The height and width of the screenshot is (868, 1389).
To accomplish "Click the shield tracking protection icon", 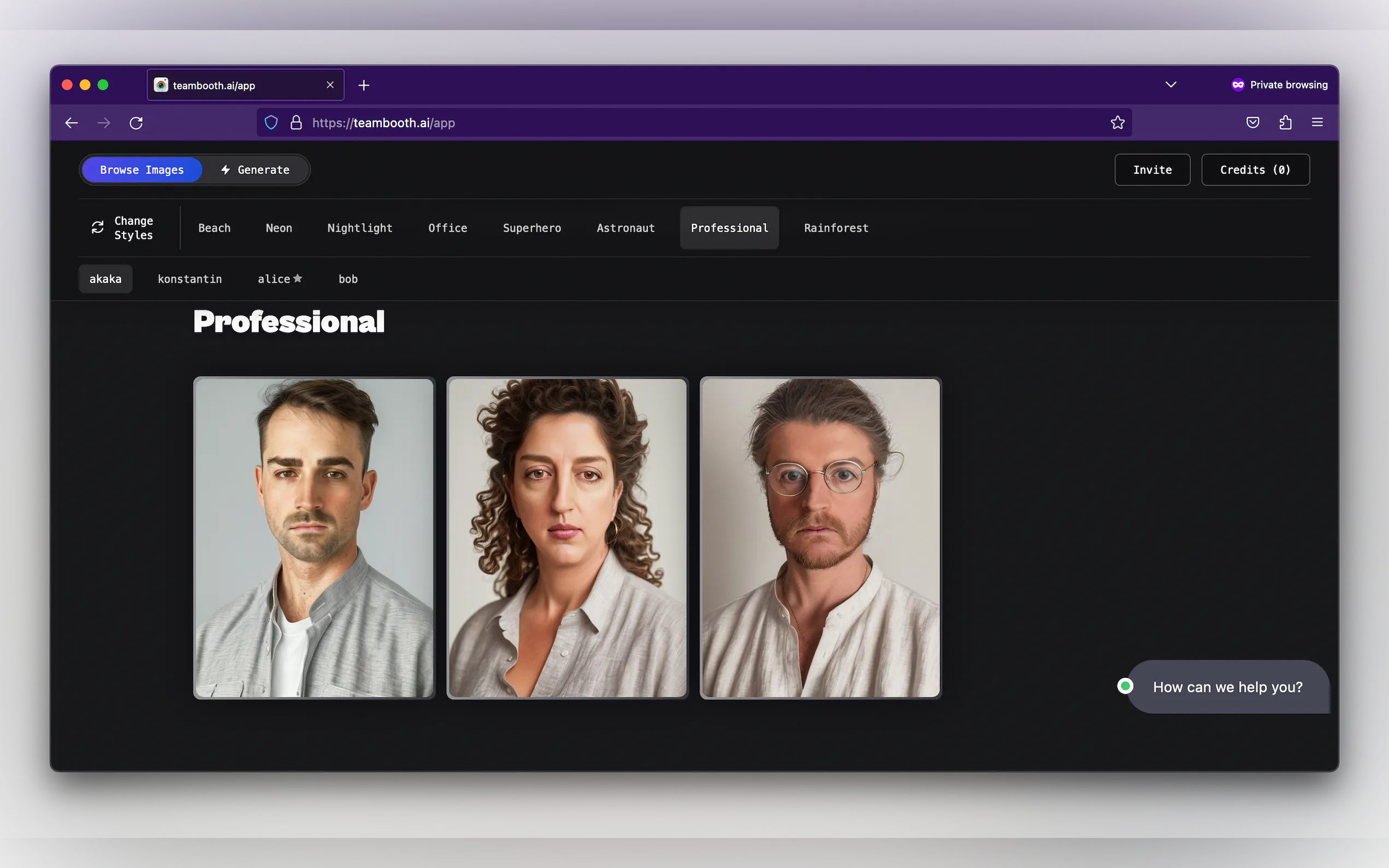I will click(x=271, y=122).
